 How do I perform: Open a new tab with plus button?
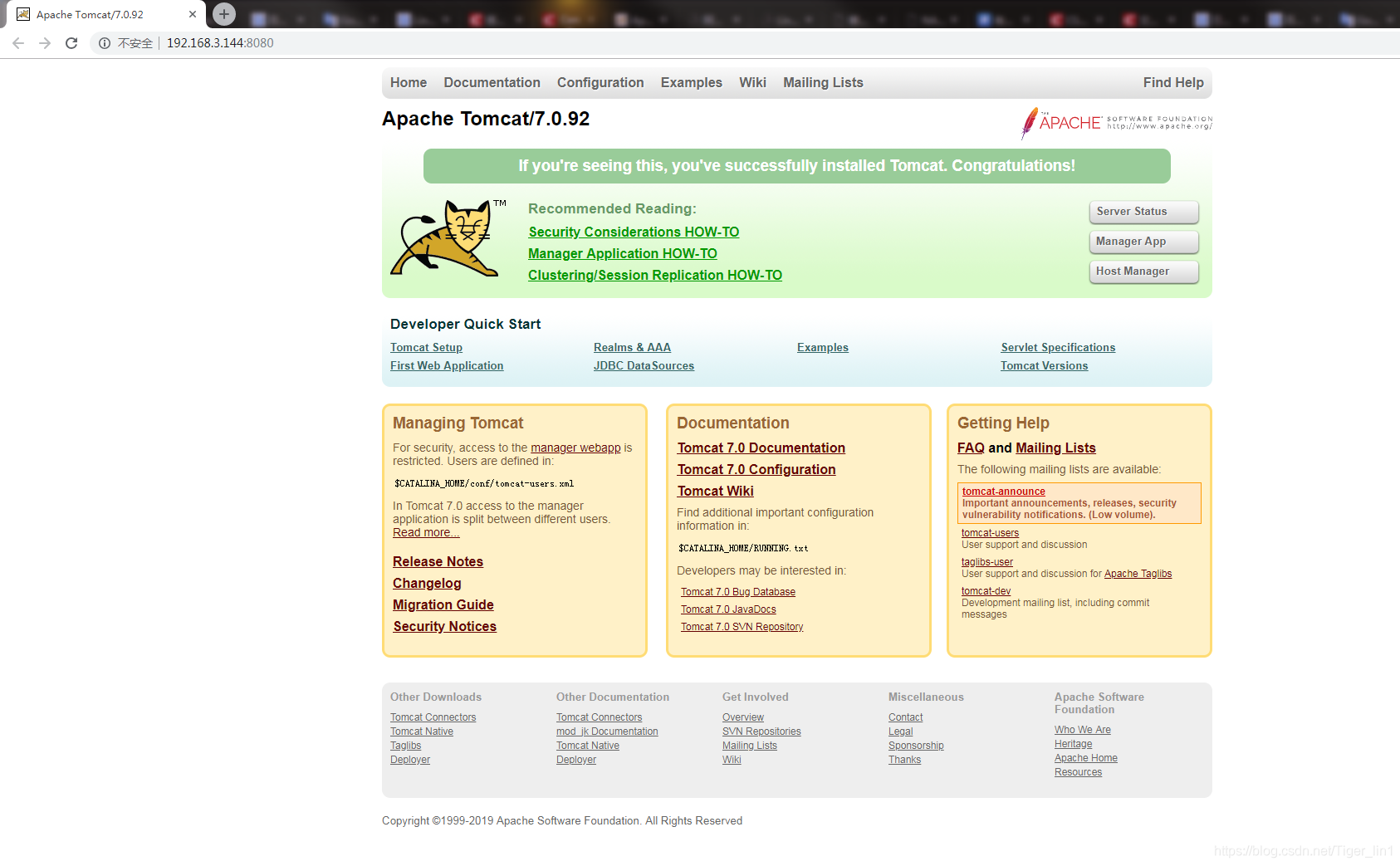224,14
